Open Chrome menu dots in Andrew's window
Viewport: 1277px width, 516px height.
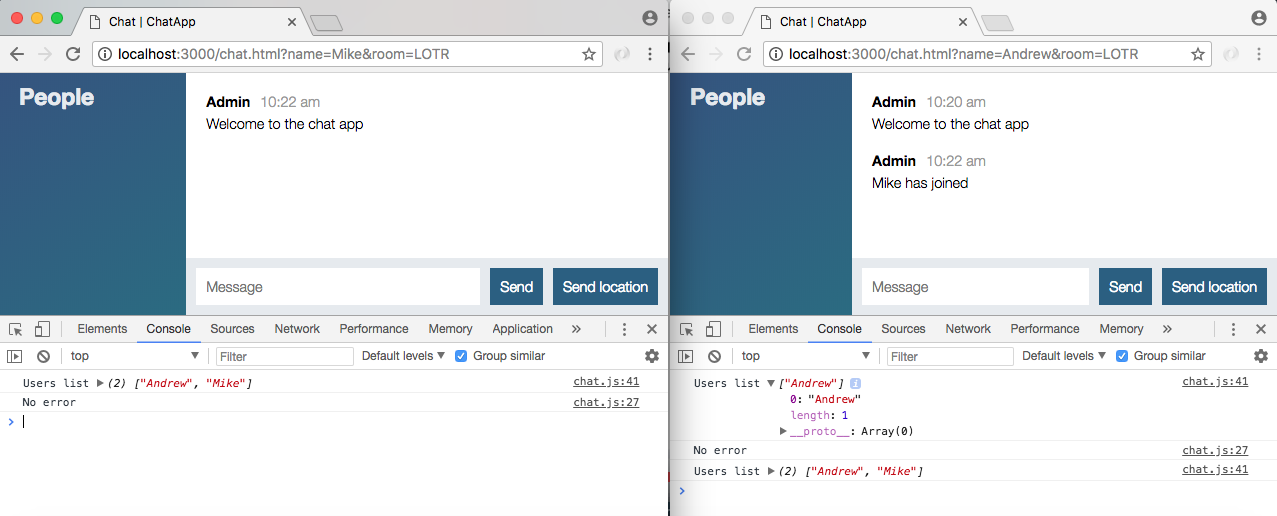point(1259,54)
